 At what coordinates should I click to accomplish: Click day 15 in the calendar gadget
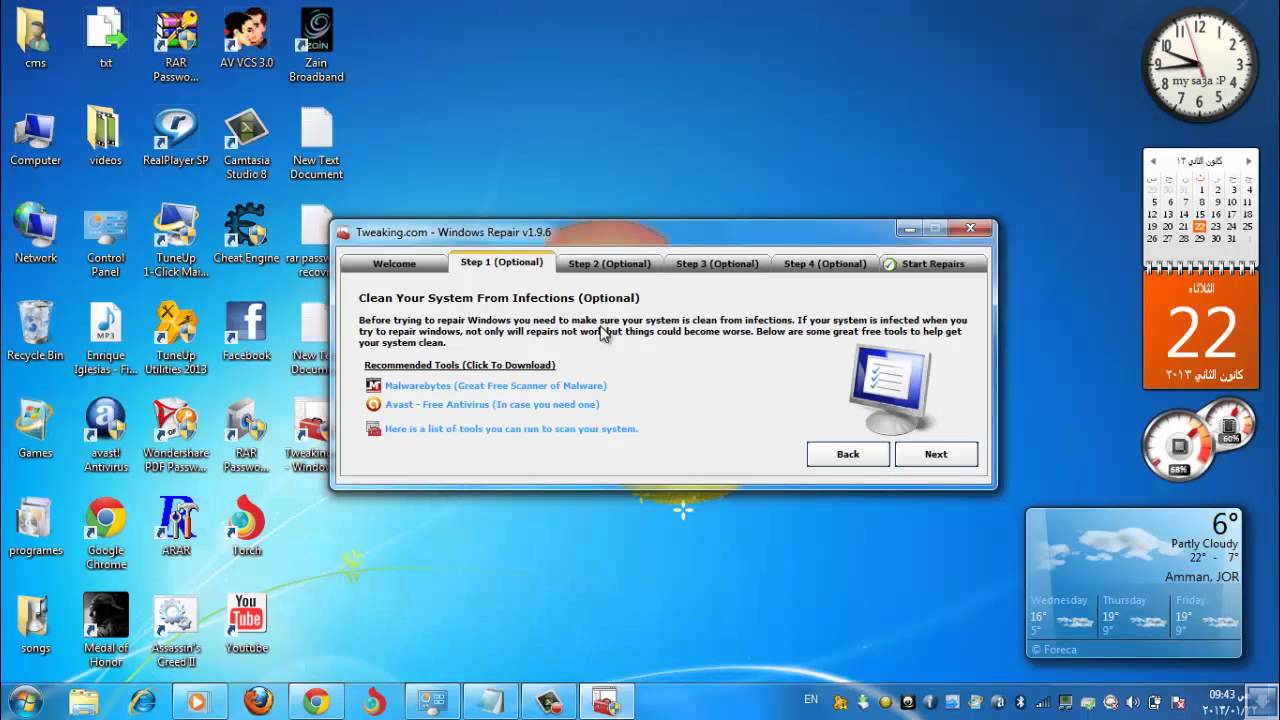tap(1200, 214)
